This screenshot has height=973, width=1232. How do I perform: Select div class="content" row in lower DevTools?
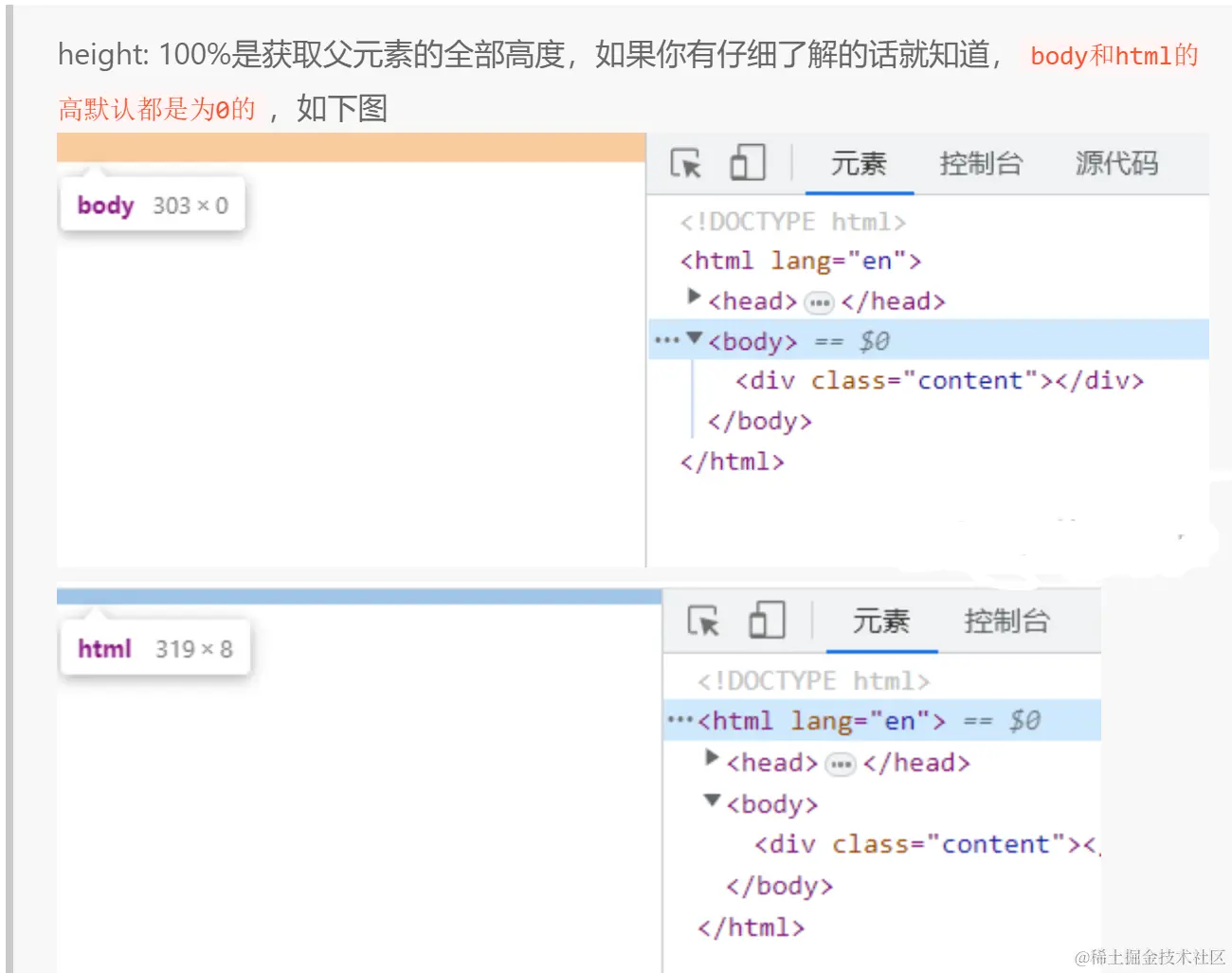pyautogui.click(x=927, y=844)
